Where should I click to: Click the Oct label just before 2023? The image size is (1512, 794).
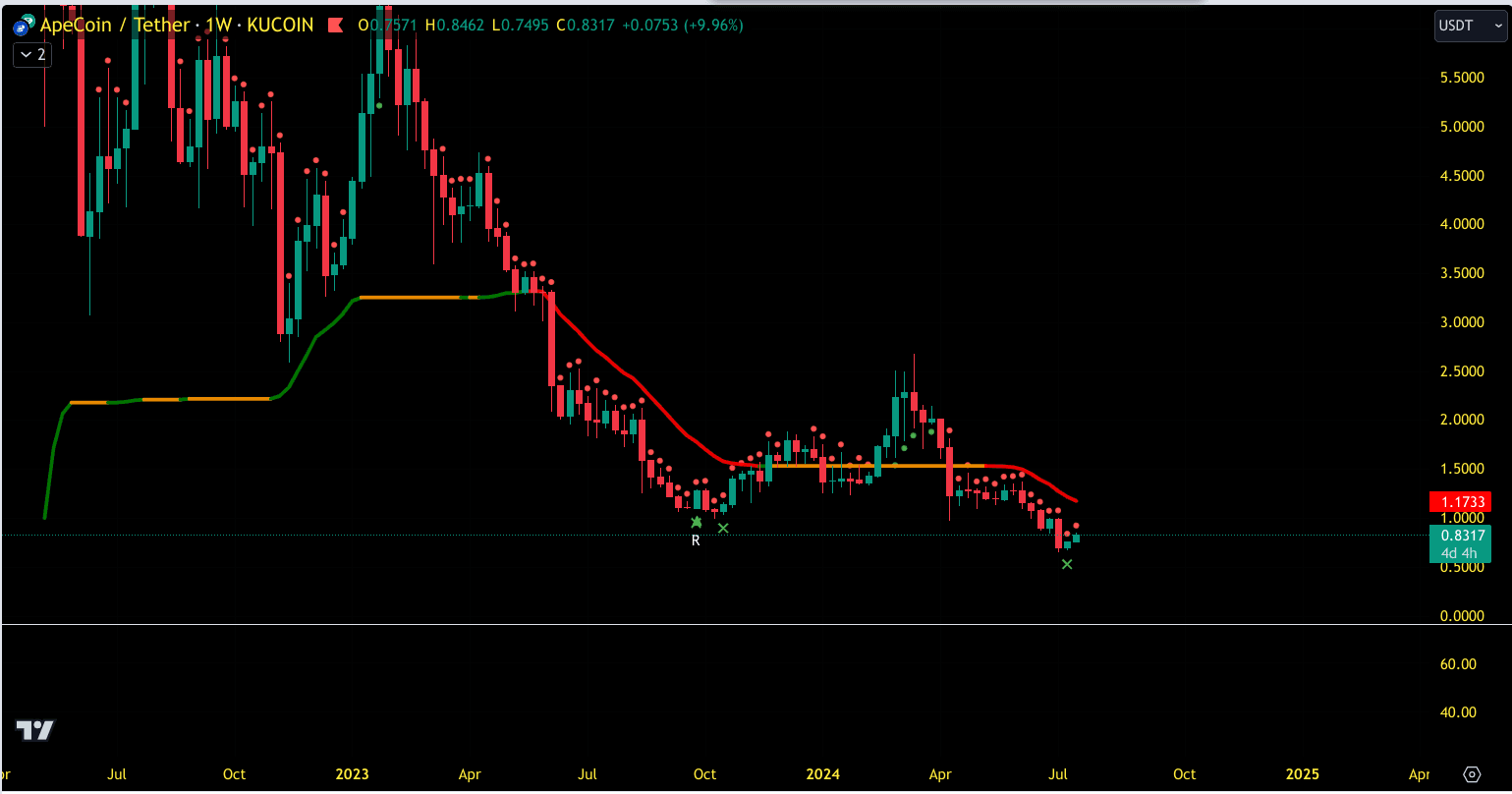pyautogui.click(x=234, y=774)
